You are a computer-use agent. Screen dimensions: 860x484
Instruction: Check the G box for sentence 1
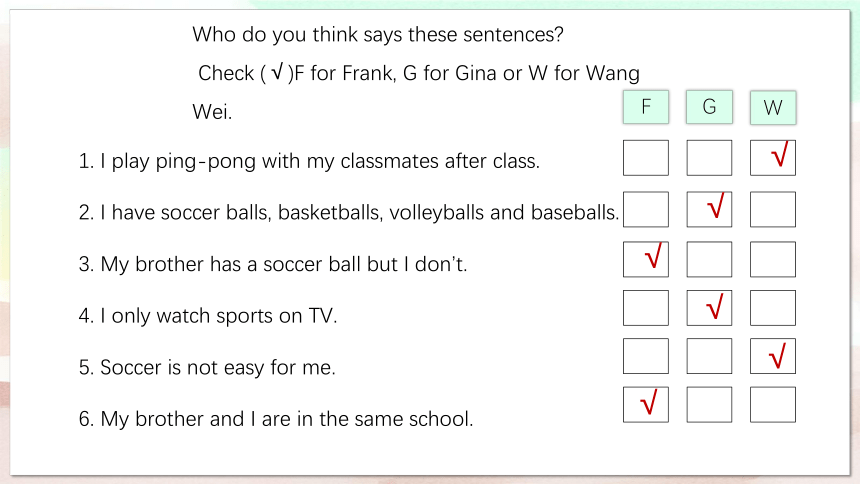pos(709,158)
